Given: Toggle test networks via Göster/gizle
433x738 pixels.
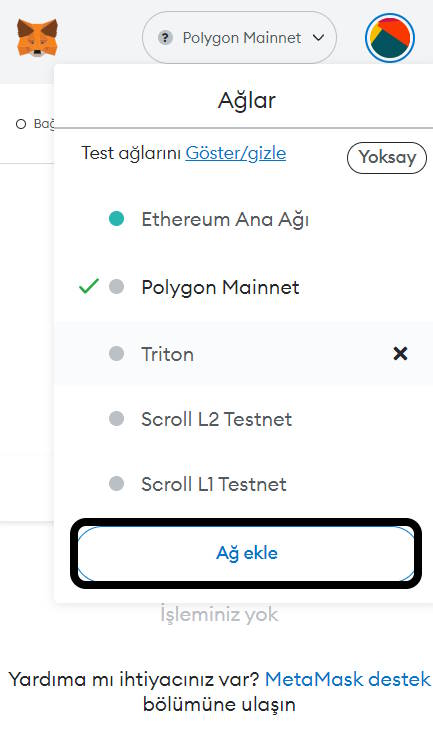Looking at the screenshot, I should pyautogui.click(x=236, y=153).
